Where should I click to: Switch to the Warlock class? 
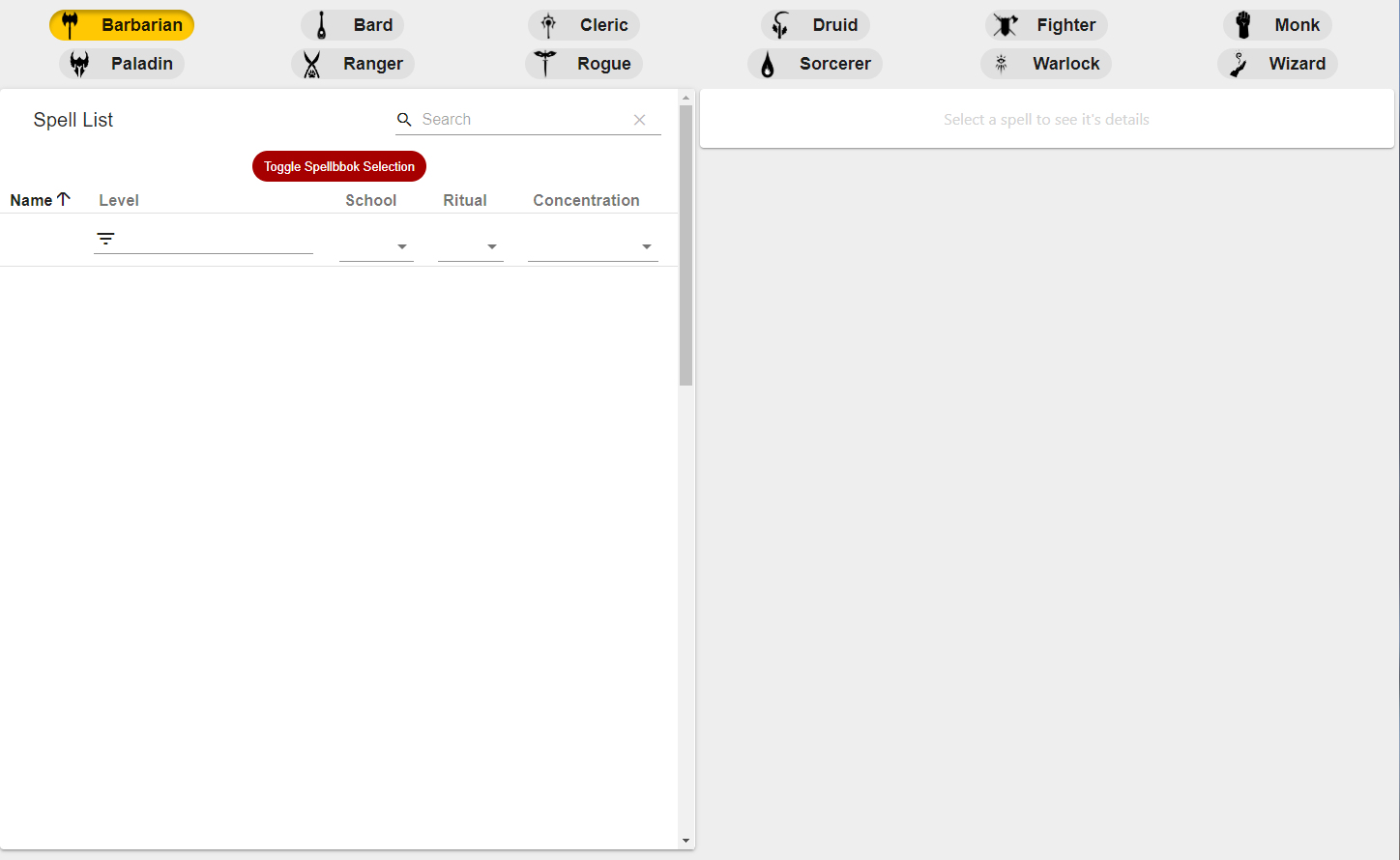pyautogui.click(x=1046, y=64)
